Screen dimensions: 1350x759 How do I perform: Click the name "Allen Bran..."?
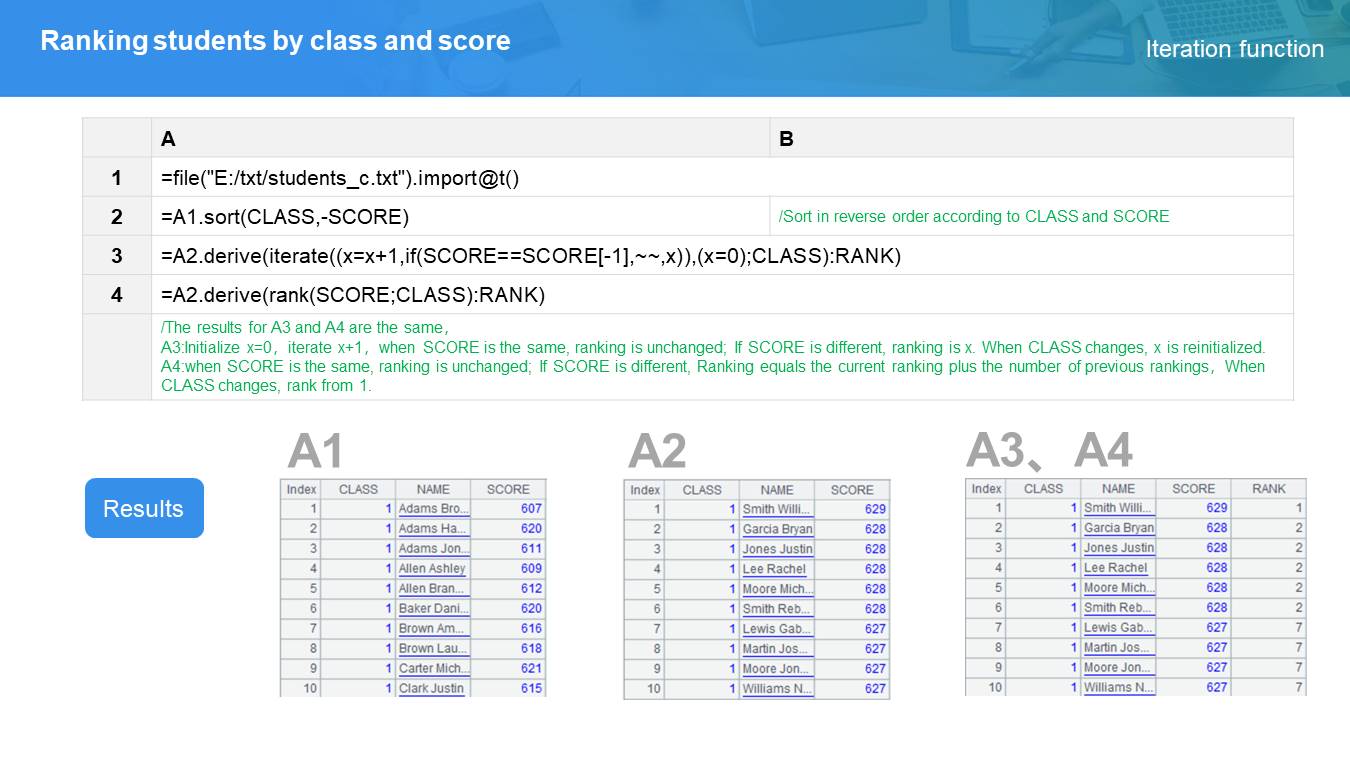[x=433, y=588]
